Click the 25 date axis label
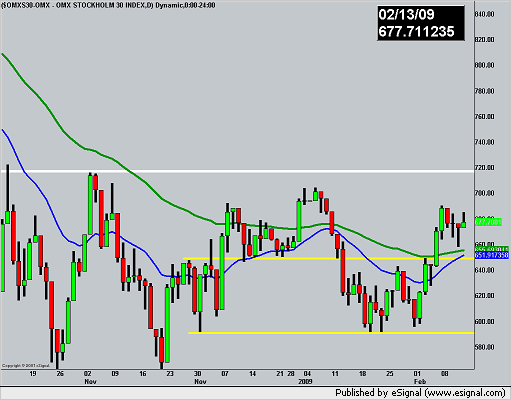The height and width of the screenshot is (400, 511). click(390, 374)
